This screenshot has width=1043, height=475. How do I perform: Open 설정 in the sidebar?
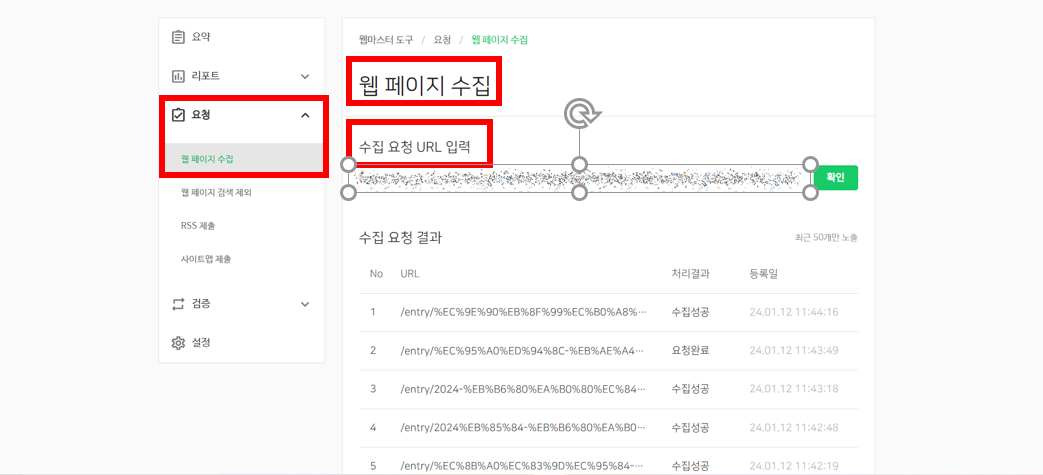point(202,343)
